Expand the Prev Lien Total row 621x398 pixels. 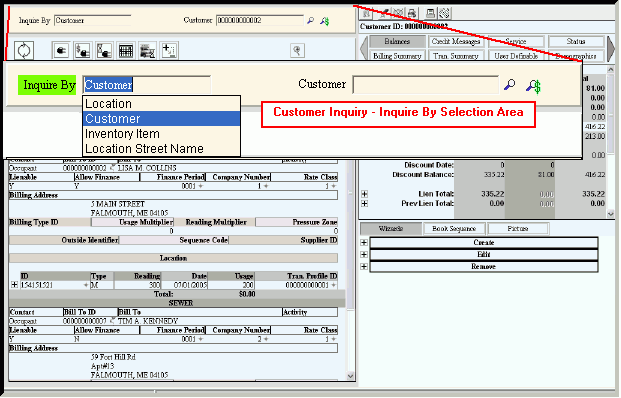tap(364, 204)
